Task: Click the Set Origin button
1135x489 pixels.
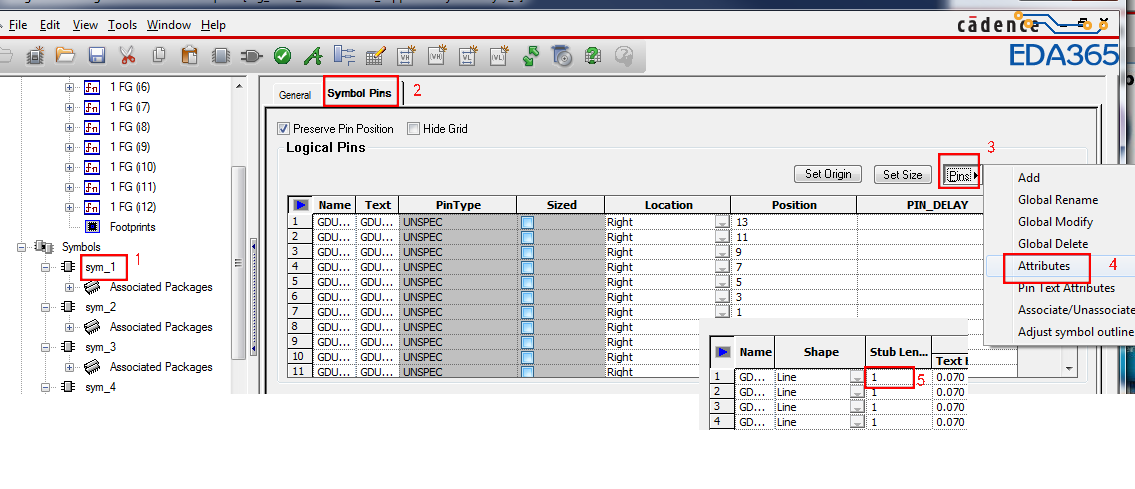Action: [x=828, y=174]
